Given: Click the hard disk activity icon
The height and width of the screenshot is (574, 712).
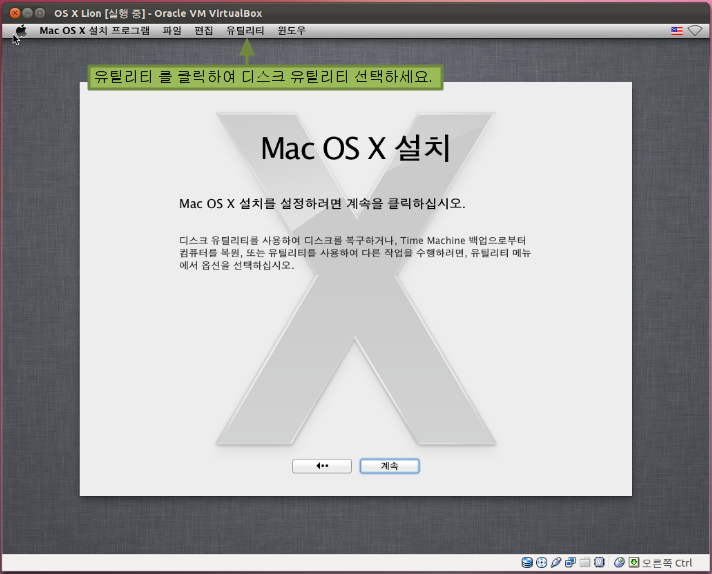Looking at the screenshot, I should click(527, 563).
